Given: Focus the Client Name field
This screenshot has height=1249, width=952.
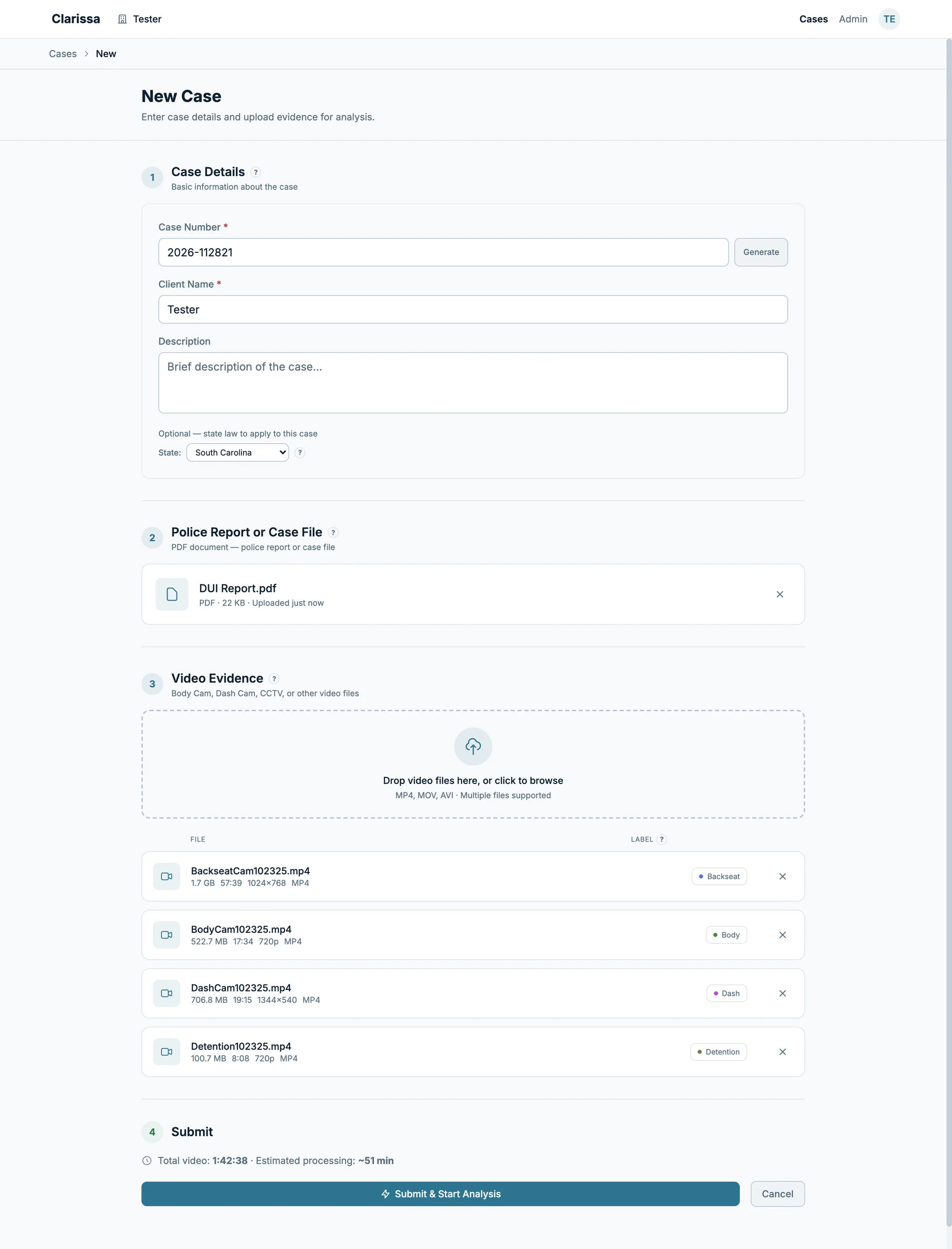Looking at the screenshot, I should 473,309.
